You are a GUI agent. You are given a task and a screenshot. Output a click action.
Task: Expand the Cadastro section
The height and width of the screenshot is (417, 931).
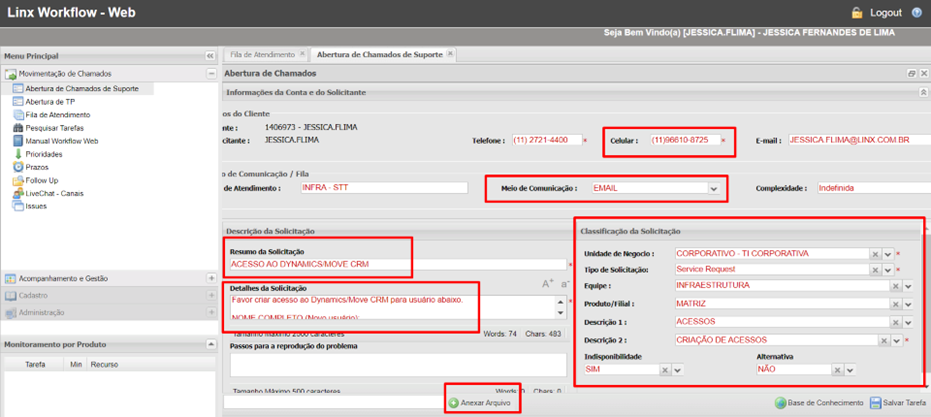click(x=211, y=295)
